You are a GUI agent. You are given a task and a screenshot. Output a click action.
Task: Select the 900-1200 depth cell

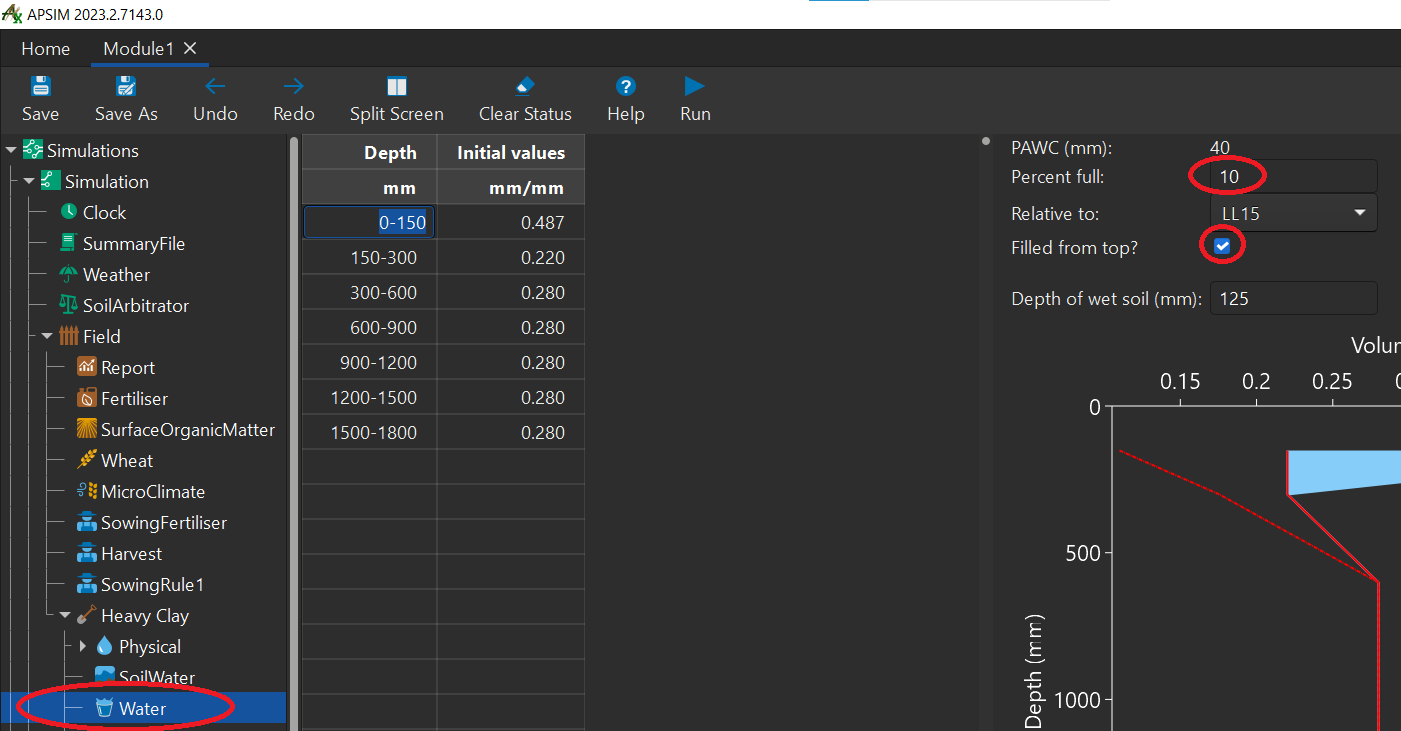[369, 363]
